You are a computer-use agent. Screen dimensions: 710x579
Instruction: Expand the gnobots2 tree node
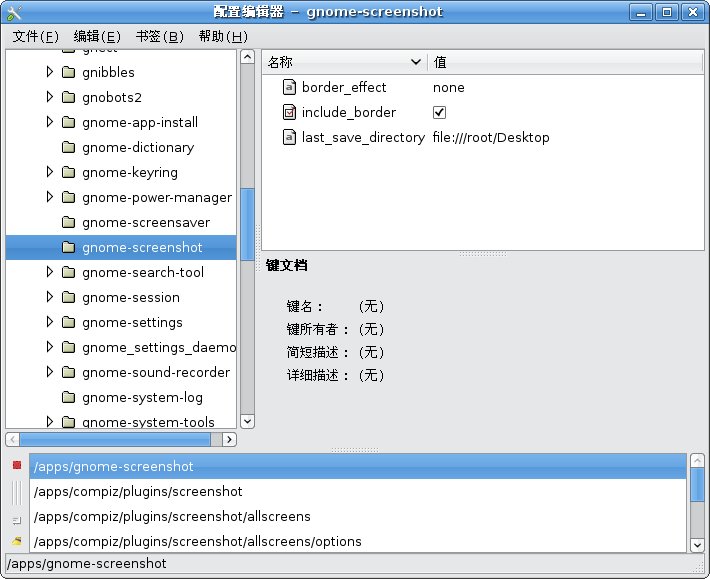pos(50,96)
